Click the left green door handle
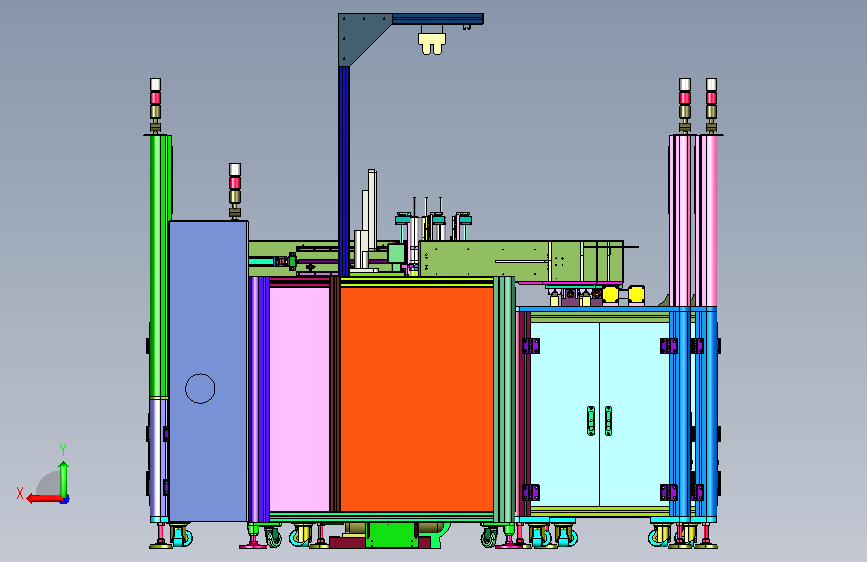Viewport: 867px width, 562px height. 591,421
